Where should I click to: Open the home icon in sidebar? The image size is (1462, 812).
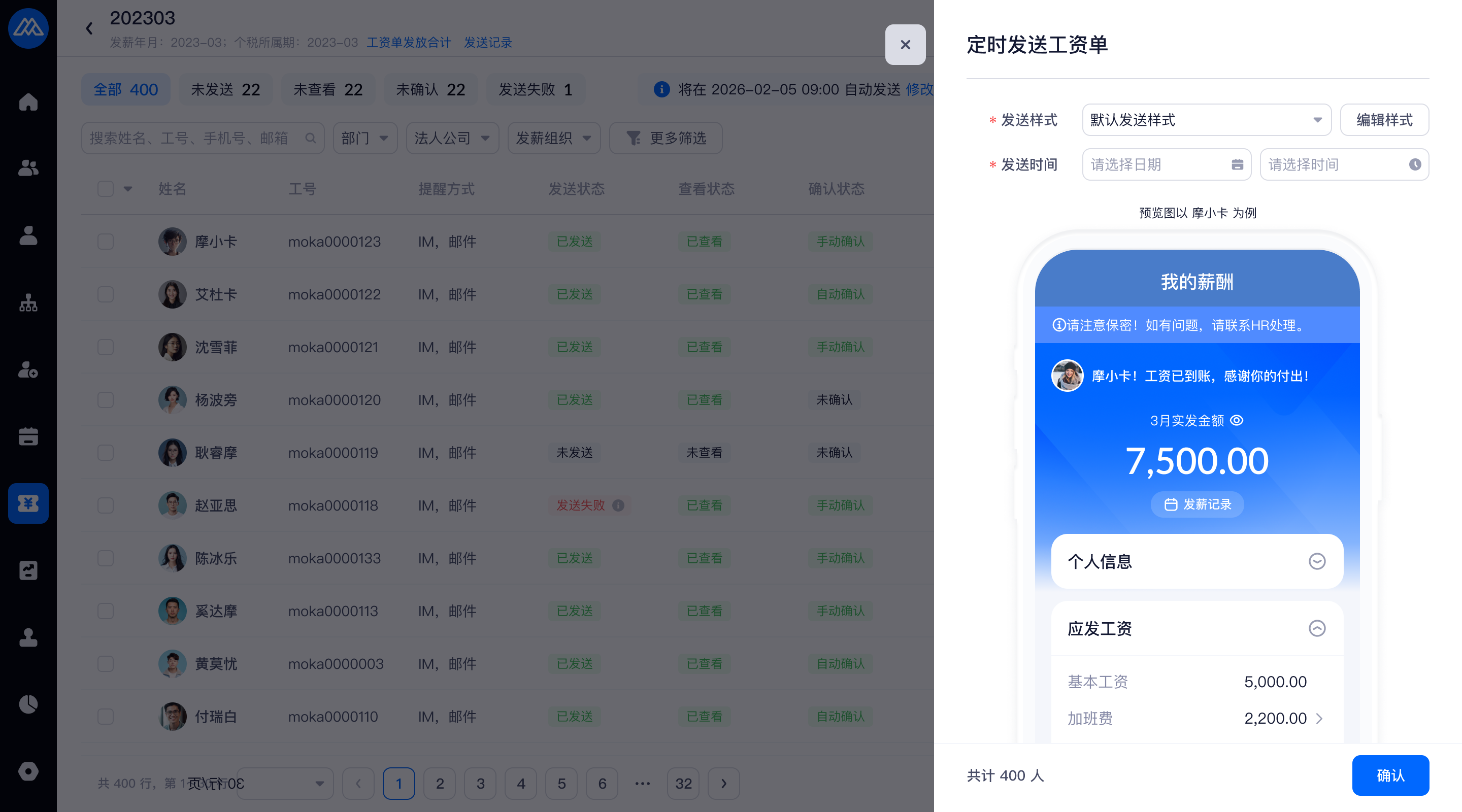(x=28, y=102)
